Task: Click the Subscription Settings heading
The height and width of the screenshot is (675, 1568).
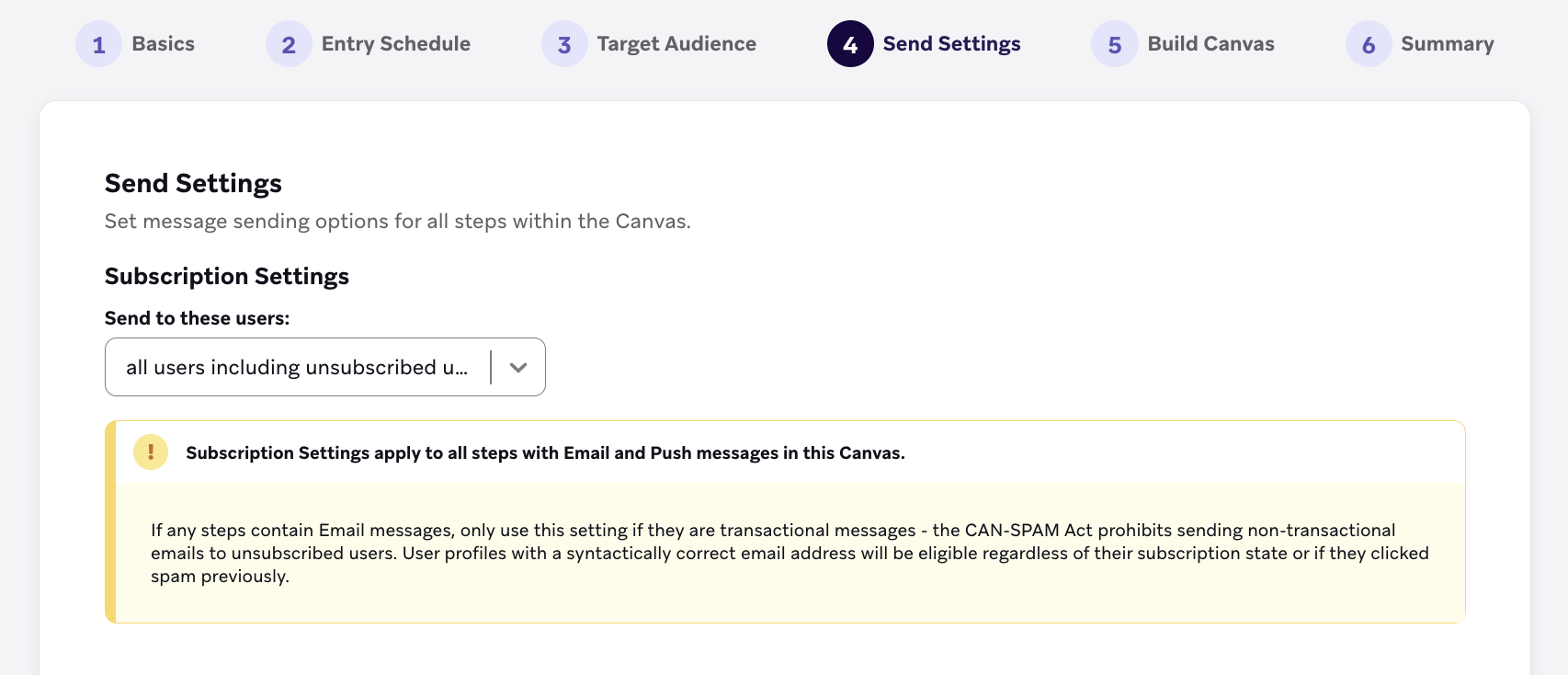Action: coord(227,276)
